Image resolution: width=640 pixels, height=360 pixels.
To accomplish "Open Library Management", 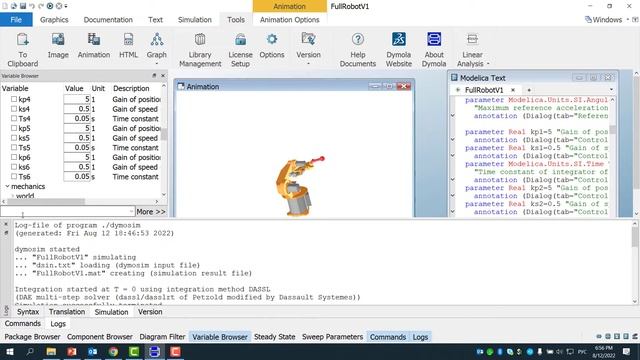I will pyautogui.click(x=200, y=40).
